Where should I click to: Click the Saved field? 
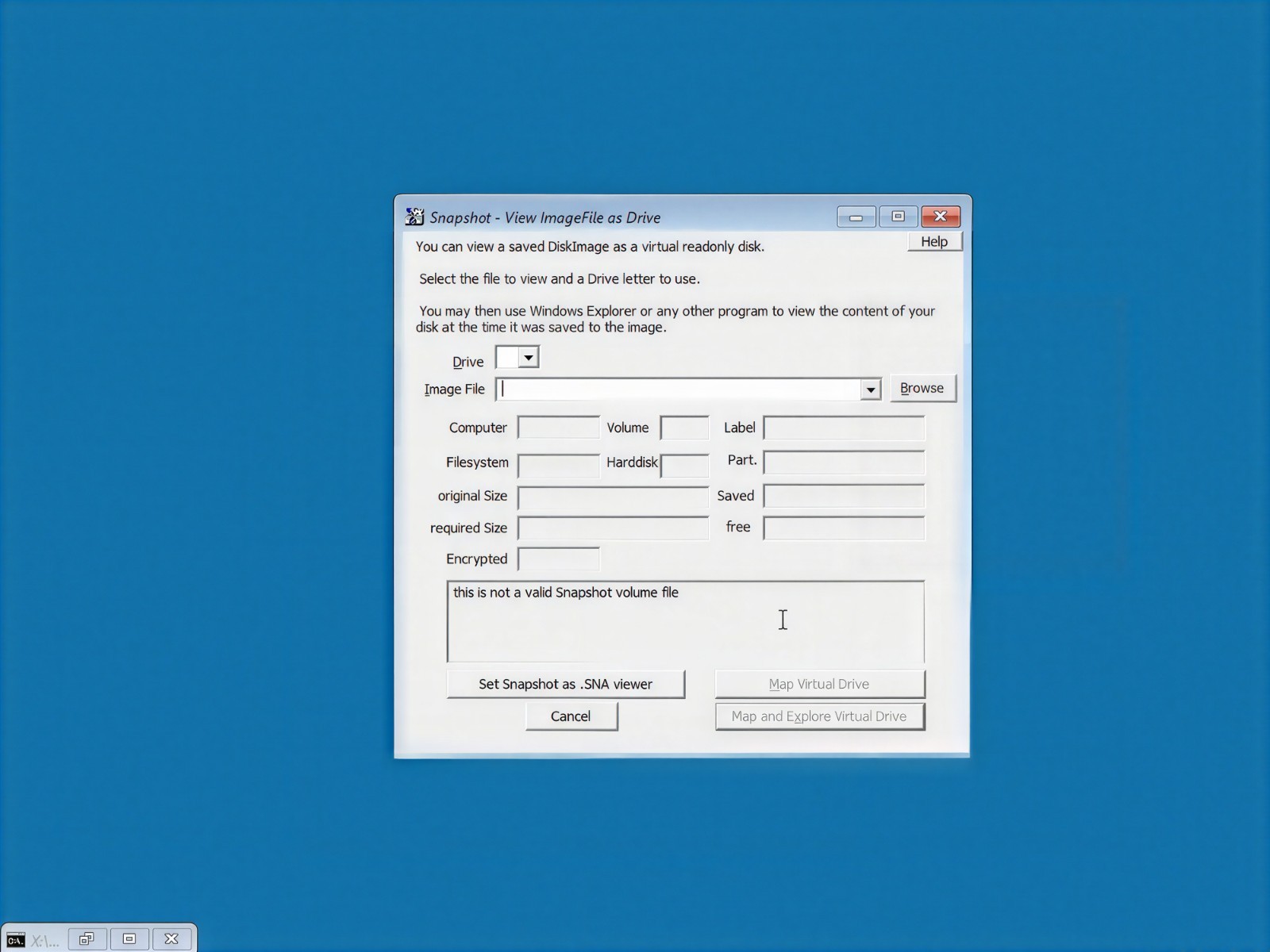tap(844, 496)
